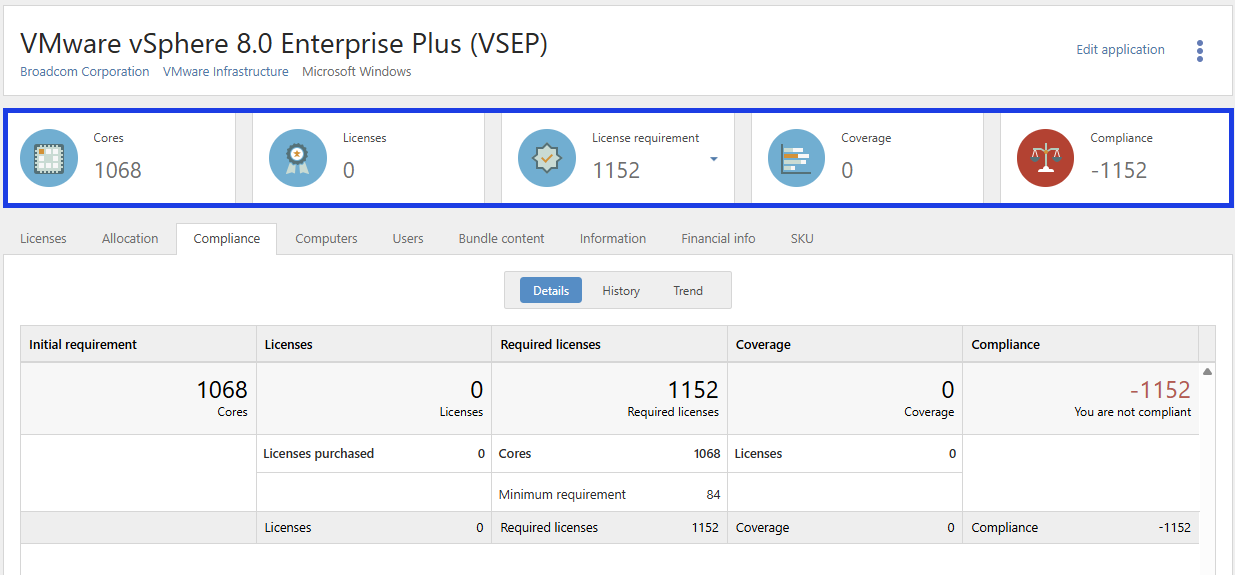The width and height of the screenshot is (1235, 575).
Task: Click Microsoft Windows label
Action: [x=357, y=72]
